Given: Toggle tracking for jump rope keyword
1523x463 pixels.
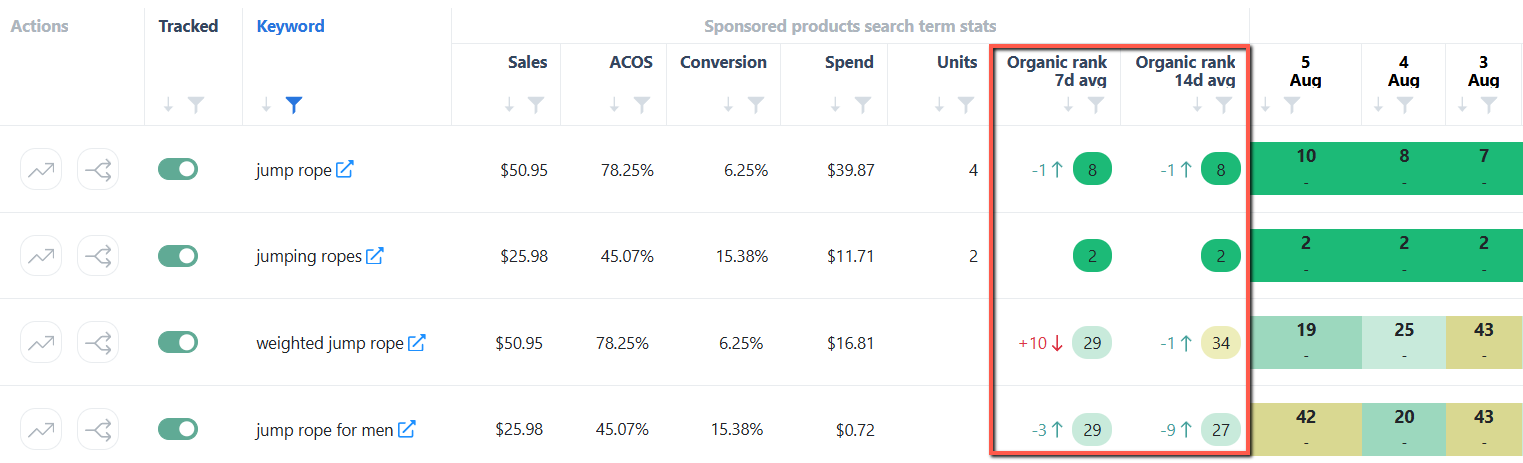Looking at the screenshot, I should [178, 170].
